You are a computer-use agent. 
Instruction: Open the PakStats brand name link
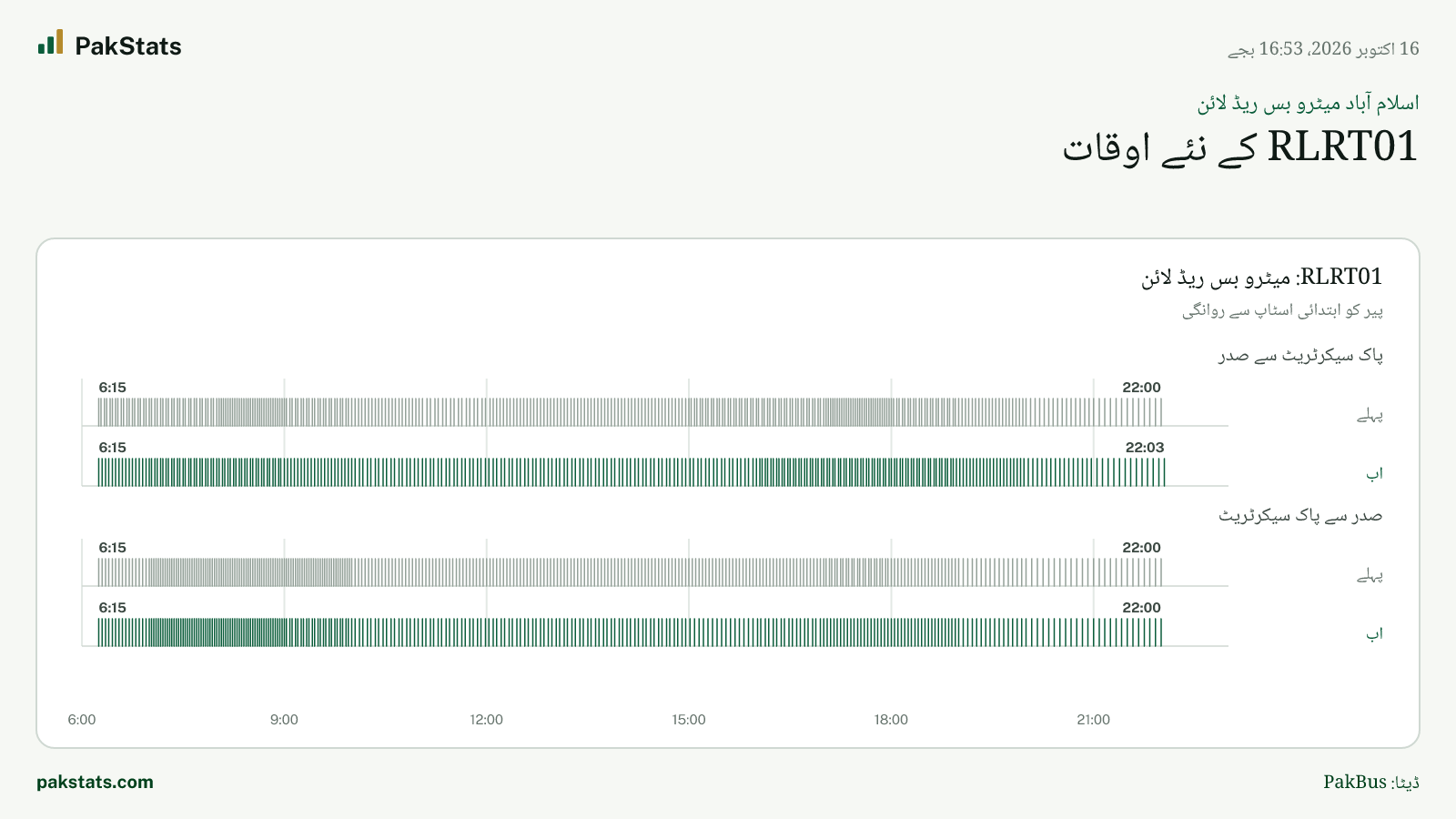(x=128, y=46)
